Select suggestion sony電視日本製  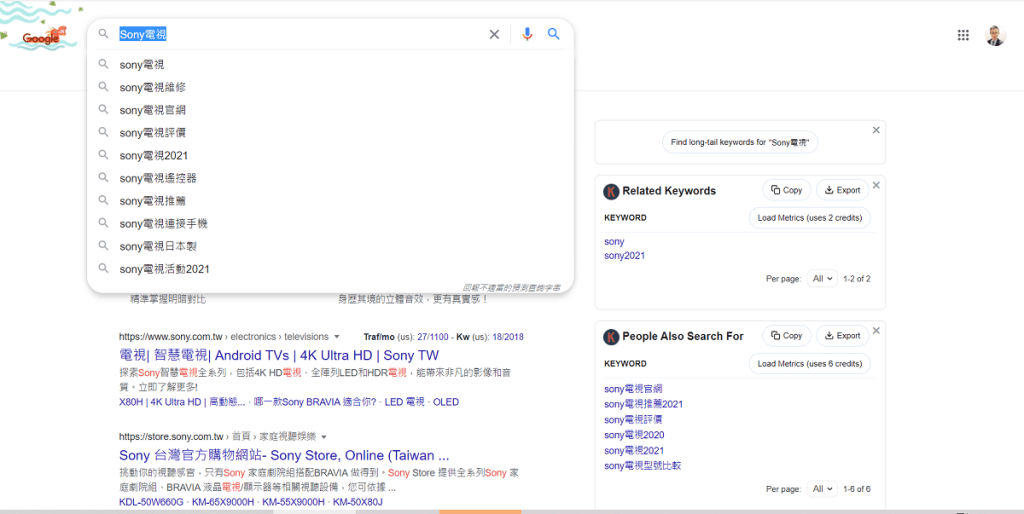[x=330, y=246]
